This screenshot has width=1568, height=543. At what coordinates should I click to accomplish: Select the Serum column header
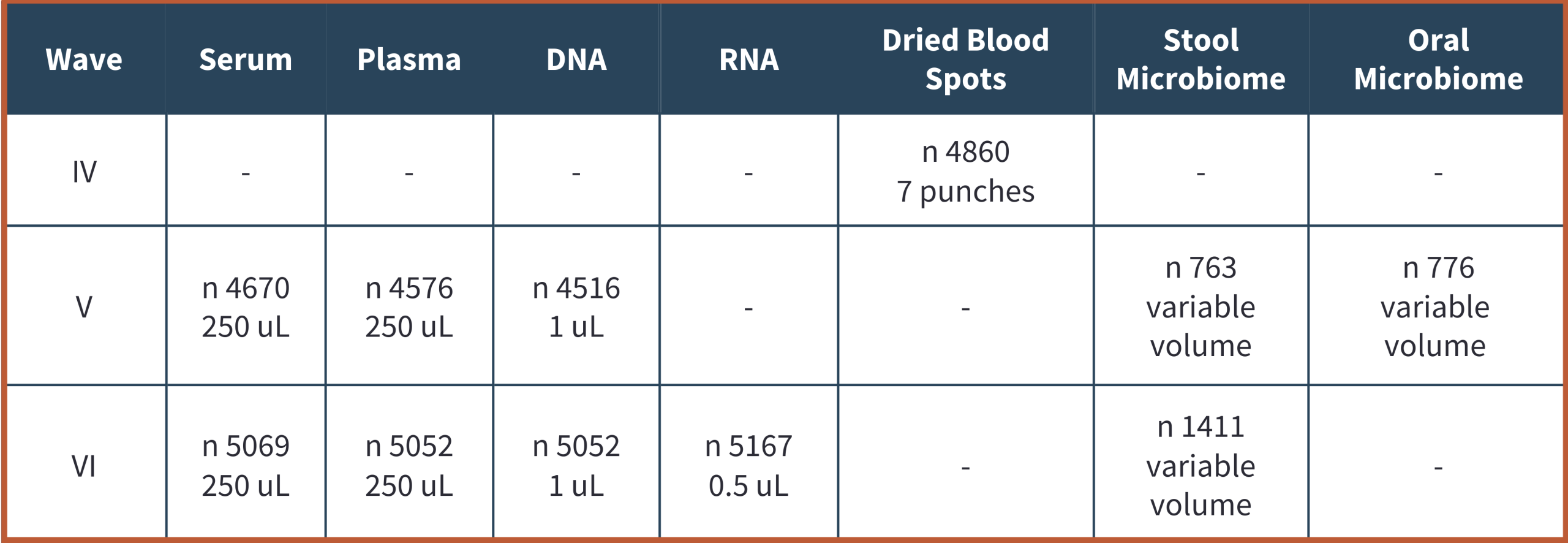click(246, 60)
